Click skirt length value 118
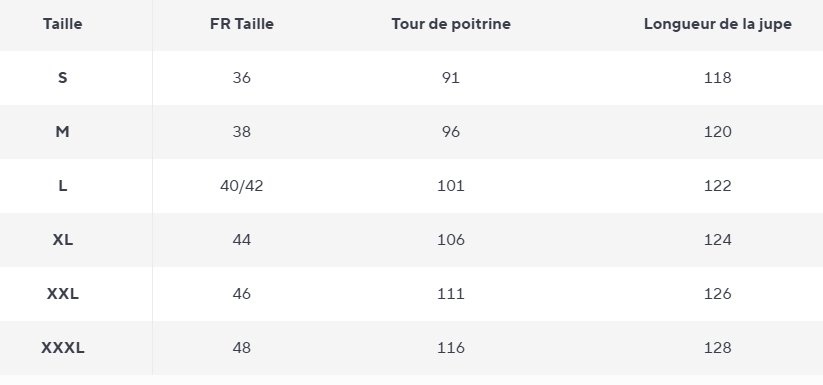The image size is (823, 385). pyautogui.click(x=718, y=78)
